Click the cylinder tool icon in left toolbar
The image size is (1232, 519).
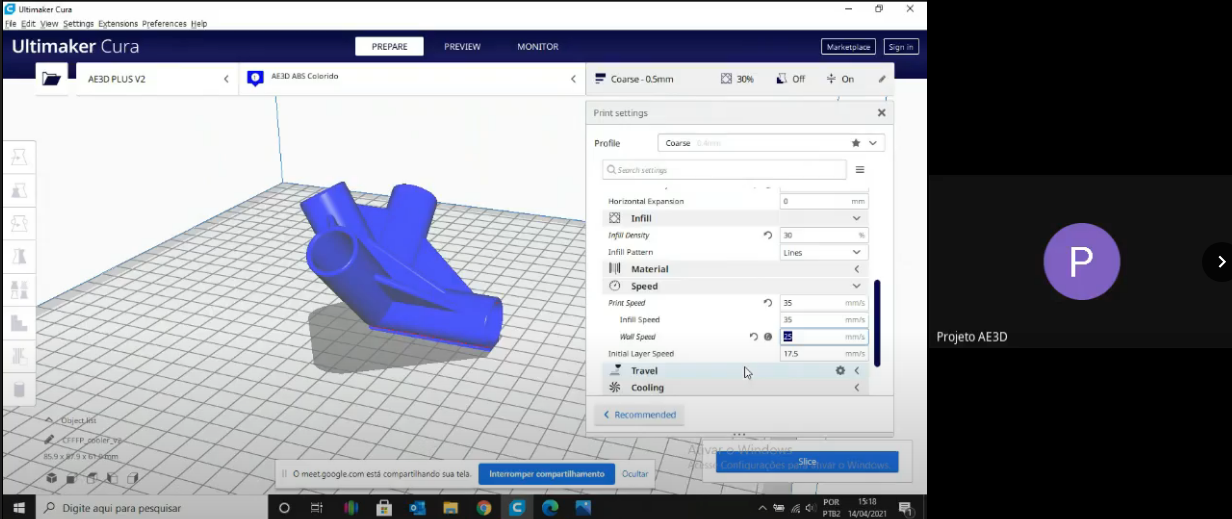(x=19, y=389)
